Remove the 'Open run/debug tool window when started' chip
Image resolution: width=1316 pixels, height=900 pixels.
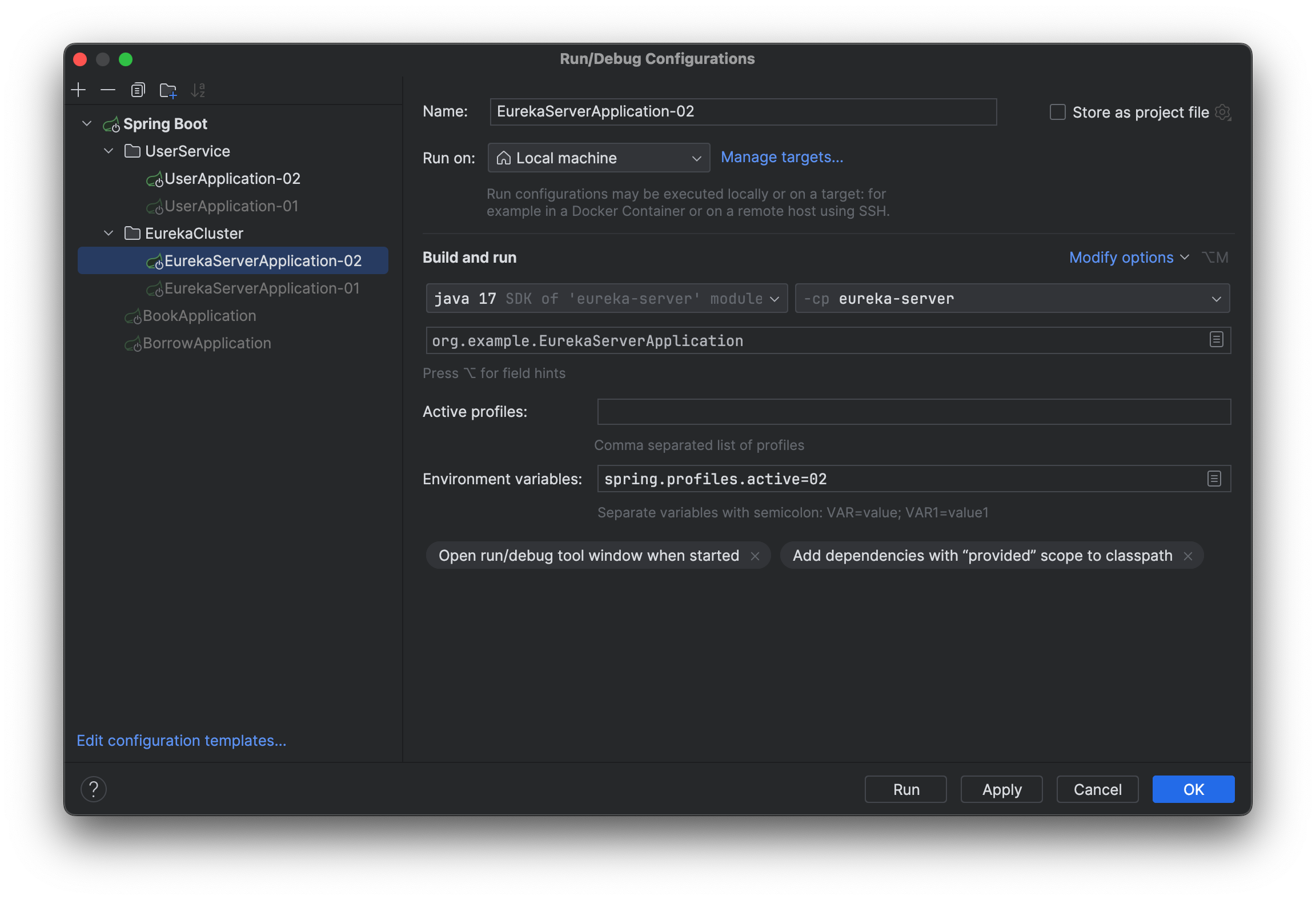coord(756,555)
